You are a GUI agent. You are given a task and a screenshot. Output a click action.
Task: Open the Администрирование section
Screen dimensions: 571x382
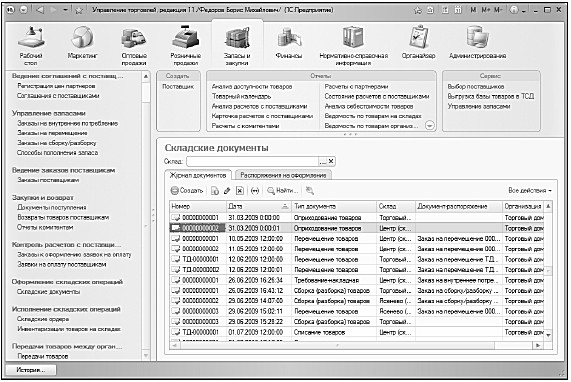(477, 43)
